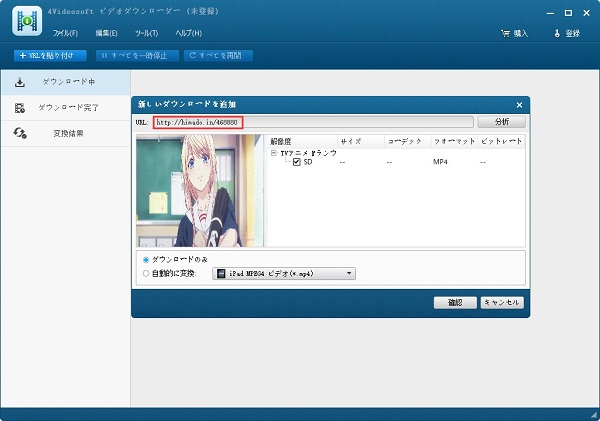
Task: Select the 変換結果 sidebar tab
Action: pyautogui.click(x=65, y=134)
